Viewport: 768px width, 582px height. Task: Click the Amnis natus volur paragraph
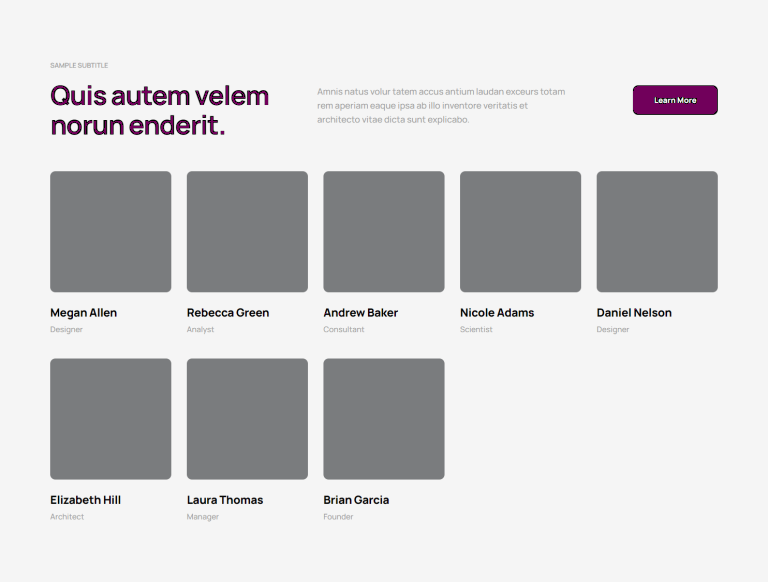tap(441, 105)
